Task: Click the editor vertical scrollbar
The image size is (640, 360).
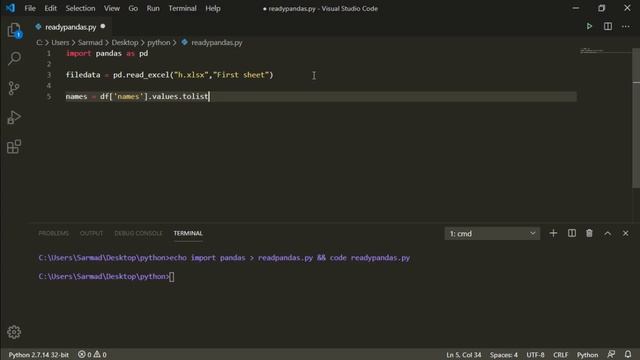Action: pos(636,118)
